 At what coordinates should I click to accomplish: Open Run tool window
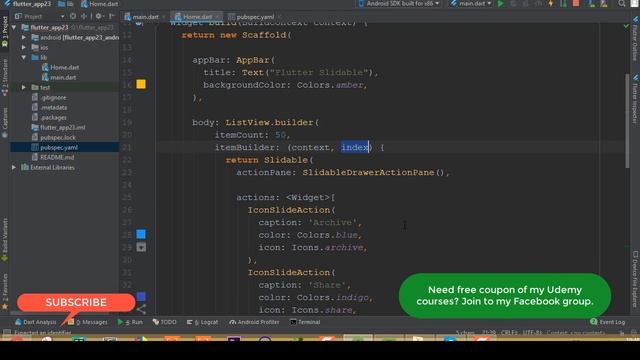(x=130, y=322)
